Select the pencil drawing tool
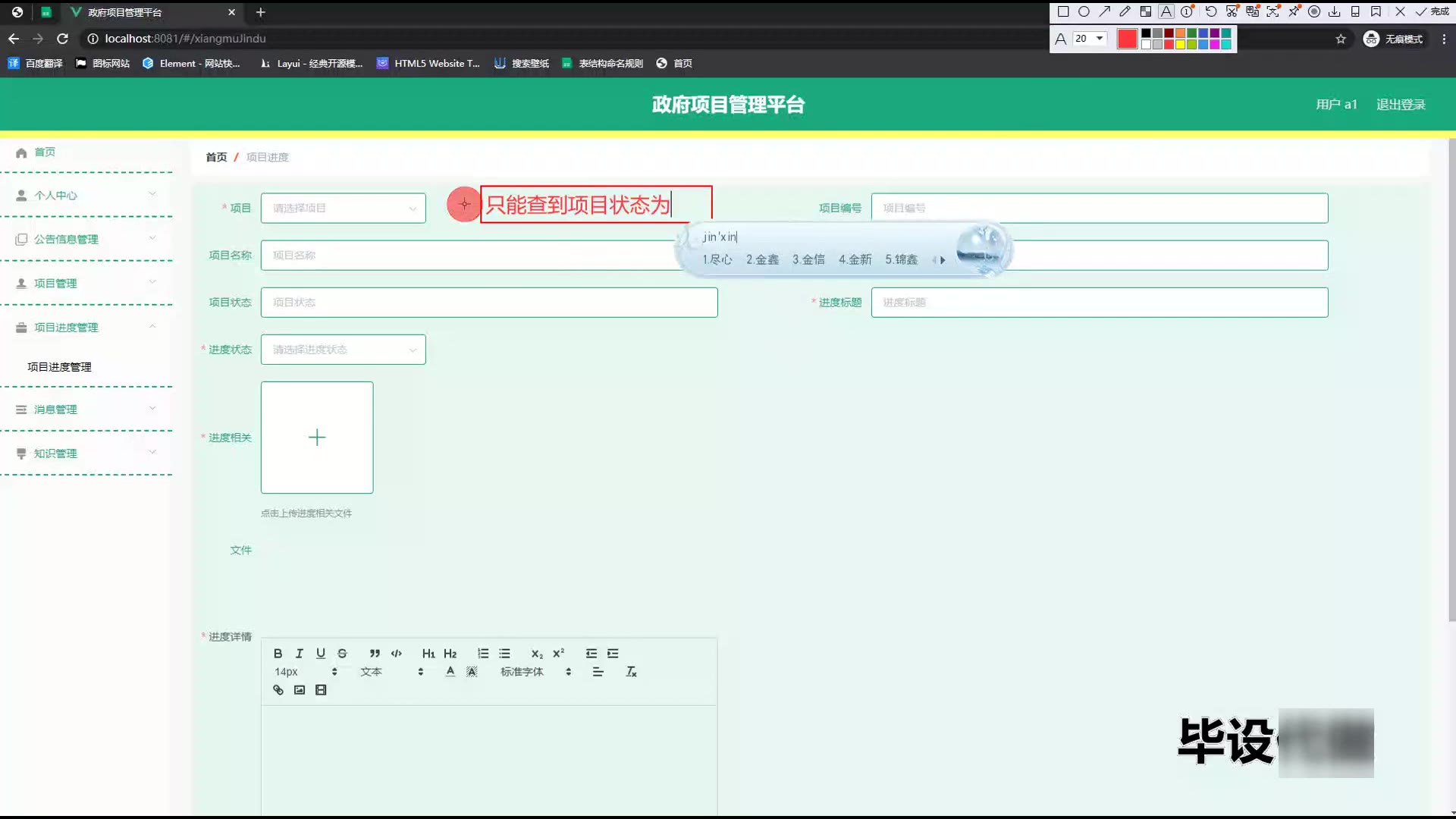The width and height of the screenshot is (1456, 819). click(x=1125, y=11)
